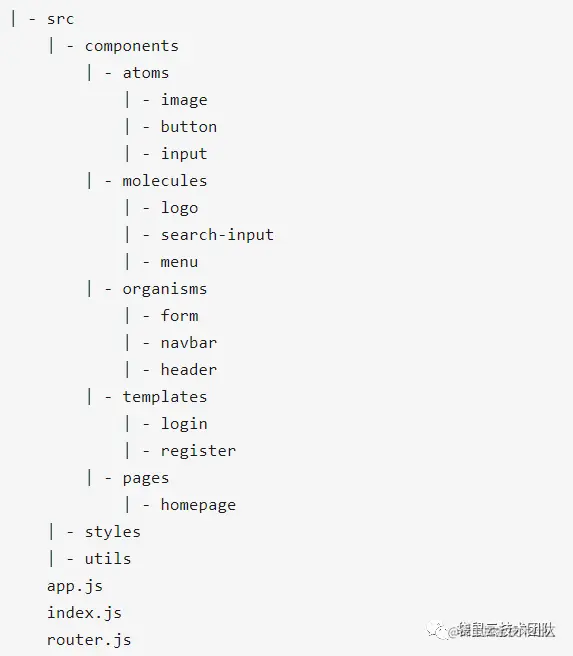Select the utils folder
This screenshot has height=656, width=573.
click(108, 559)
